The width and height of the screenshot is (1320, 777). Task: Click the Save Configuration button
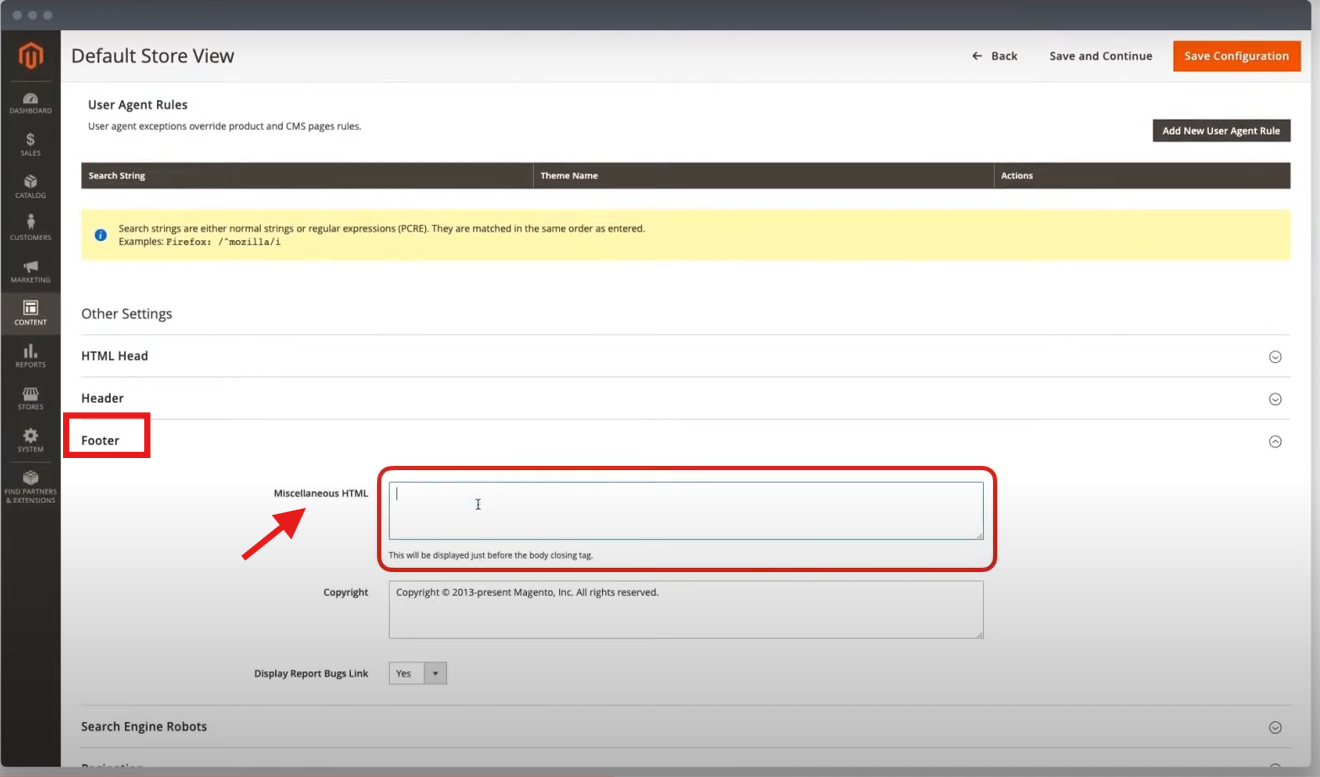pyautogui.click(x=1236, y=56)
